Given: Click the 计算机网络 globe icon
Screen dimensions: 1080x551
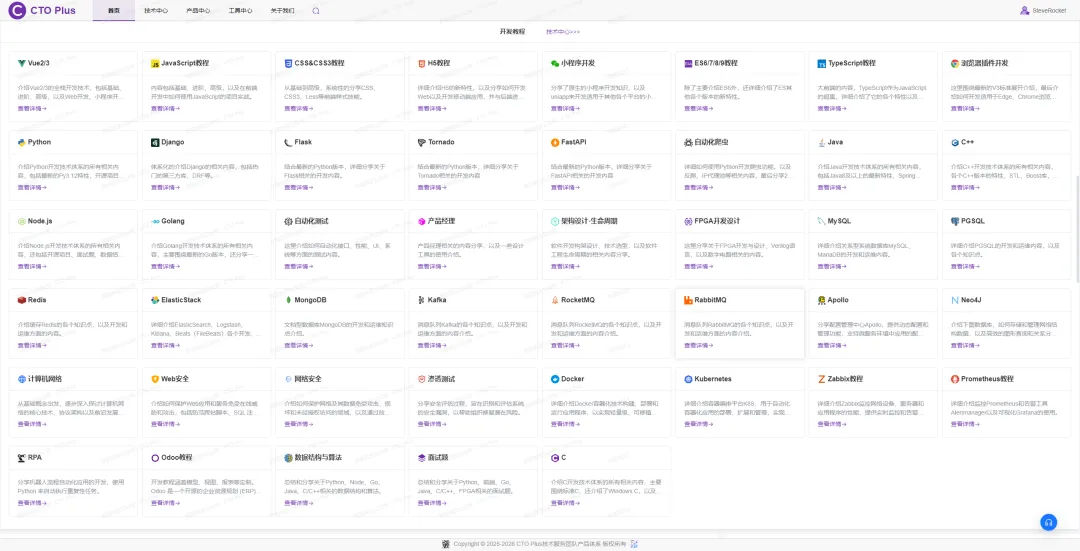Looking at the screenshot, I should (x=22, y=380).
